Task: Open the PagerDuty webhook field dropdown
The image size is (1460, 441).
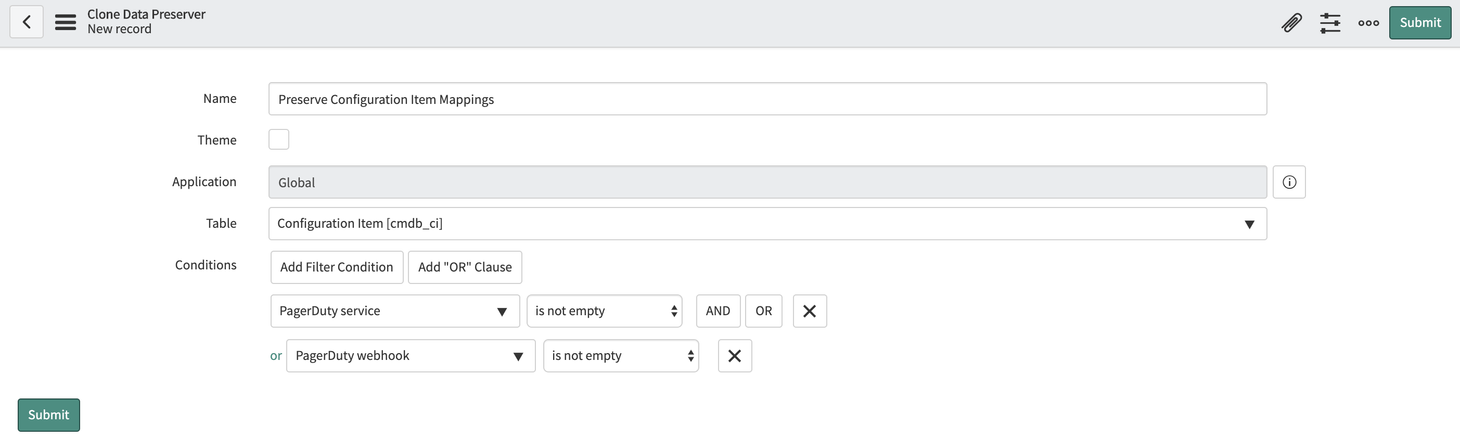Action: tap(411, 356)
